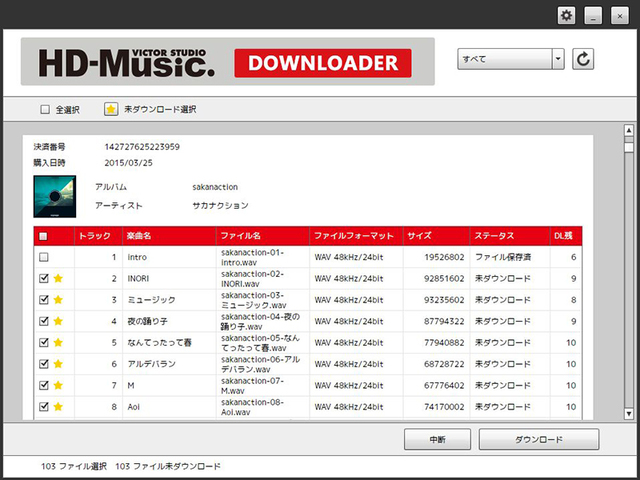Click the star in the 夜の踊り子 row
Viewport: 640px width, 480px height.
tap(58, 321)
